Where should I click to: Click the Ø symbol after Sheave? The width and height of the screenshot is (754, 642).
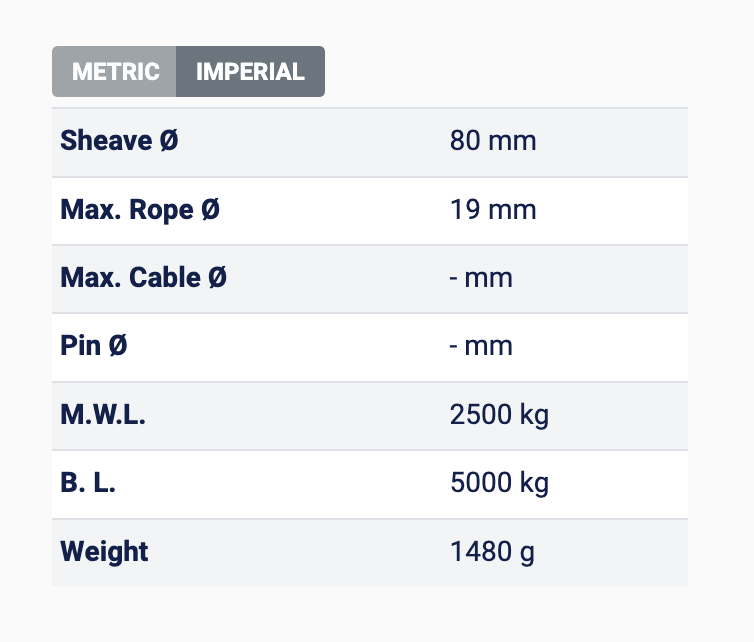tap(169, 141)
